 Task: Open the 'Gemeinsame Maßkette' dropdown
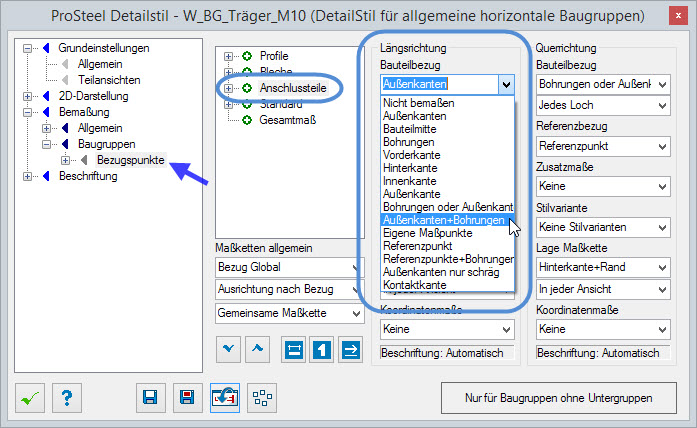coord(289,313)
